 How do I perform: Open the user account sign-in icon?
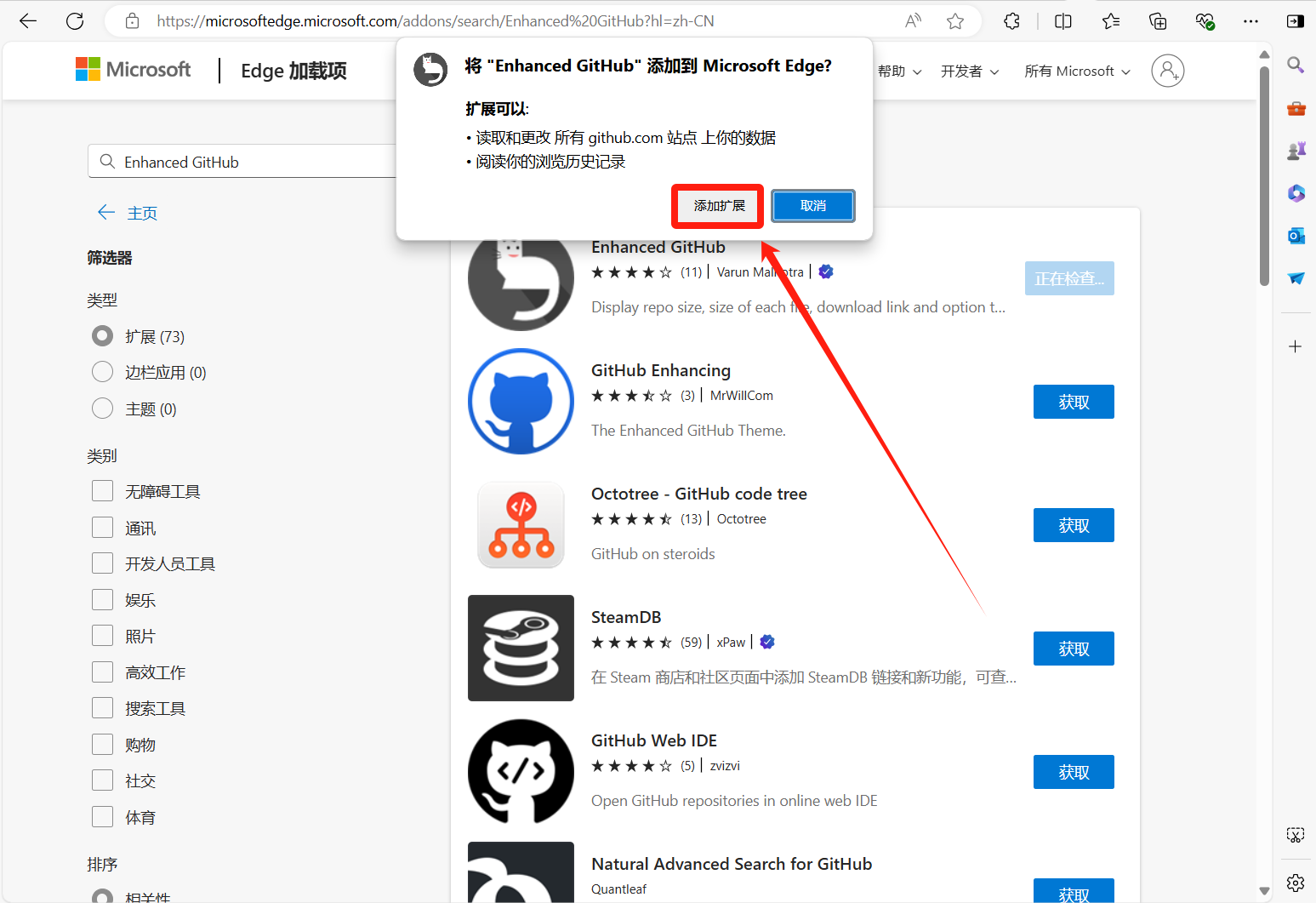(x=1167, y=71)
